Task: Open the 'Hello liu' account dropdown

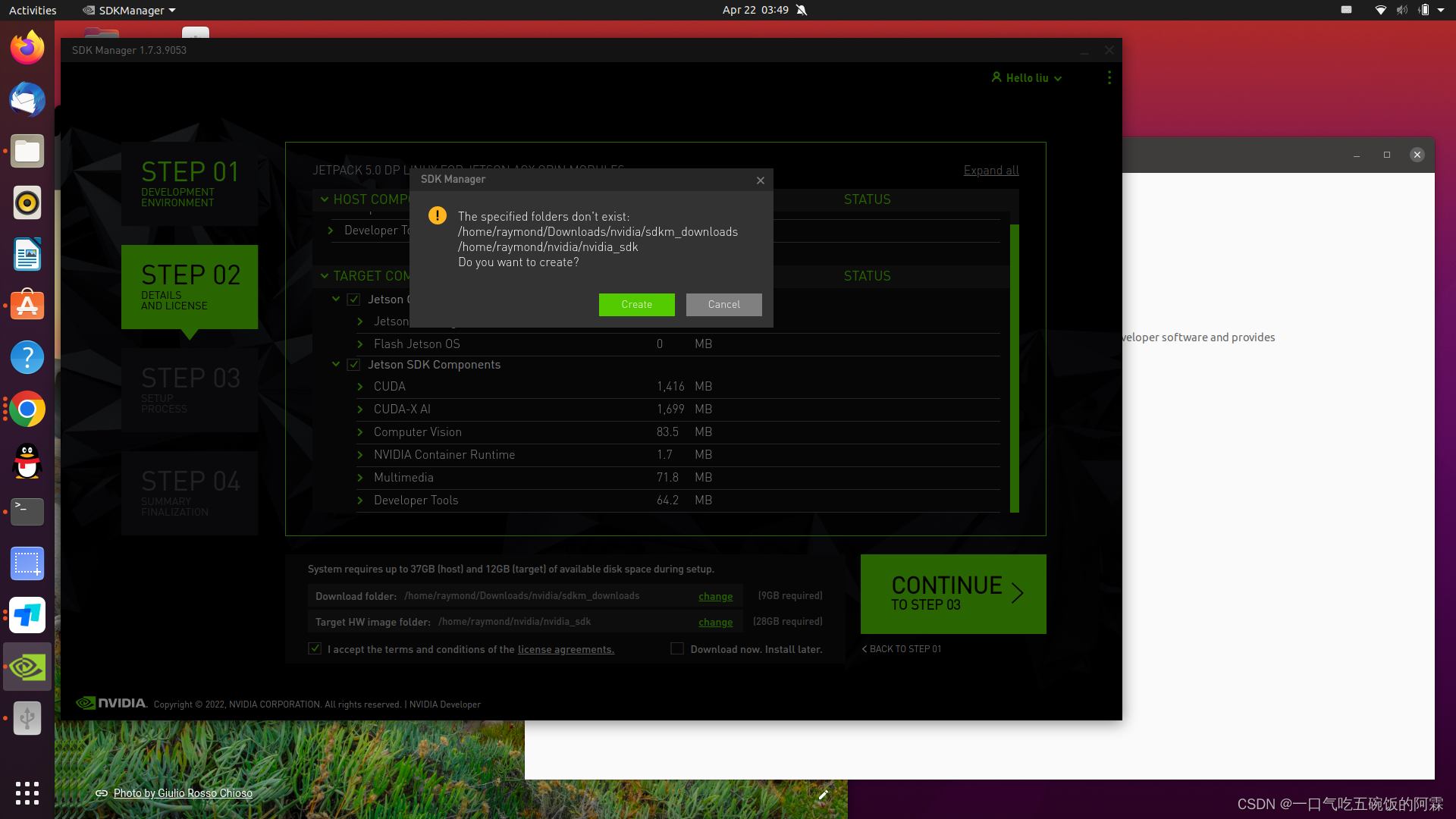Action: click(1027, 77)
